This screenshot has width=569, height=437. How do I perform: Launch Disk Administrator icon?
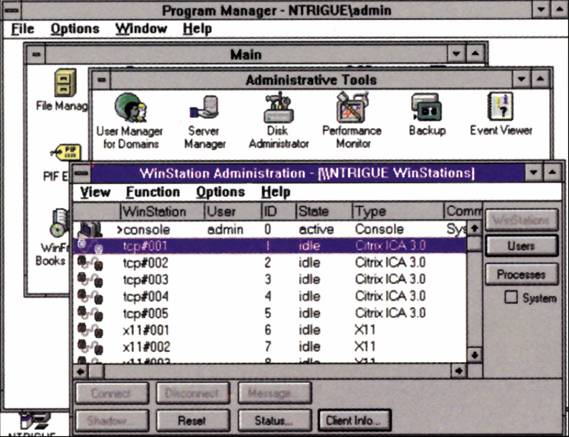[x=278, y=107]
